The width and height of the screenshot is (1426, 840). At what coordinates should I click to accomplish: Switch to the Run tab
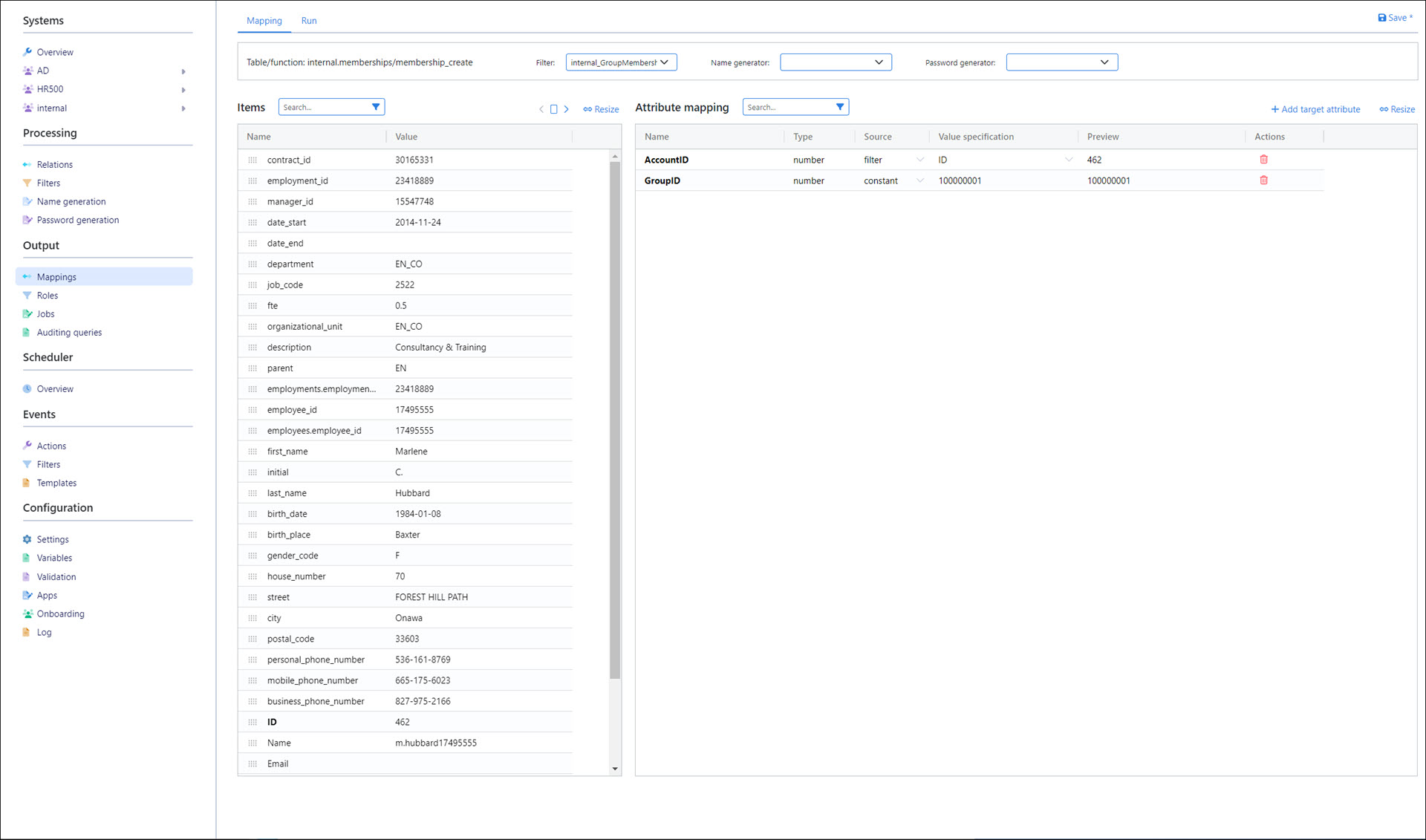309,21
